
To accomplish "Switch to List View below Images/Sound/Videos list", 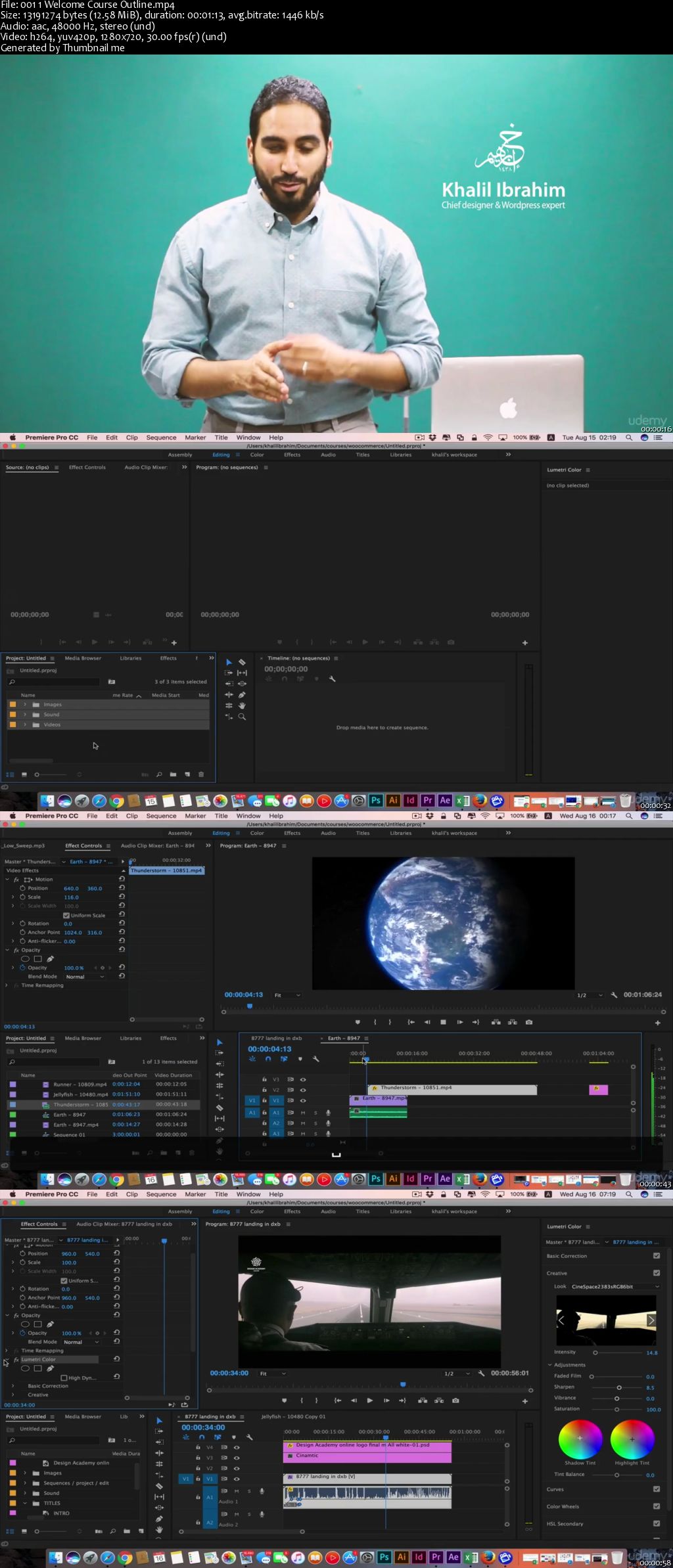I will coord(10,774).
